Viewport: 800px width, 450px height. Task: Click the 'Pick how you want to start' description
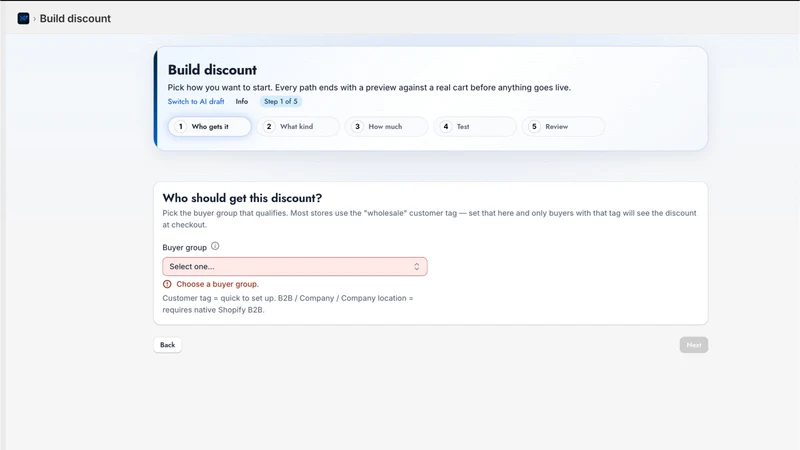[x=369, y=87]
